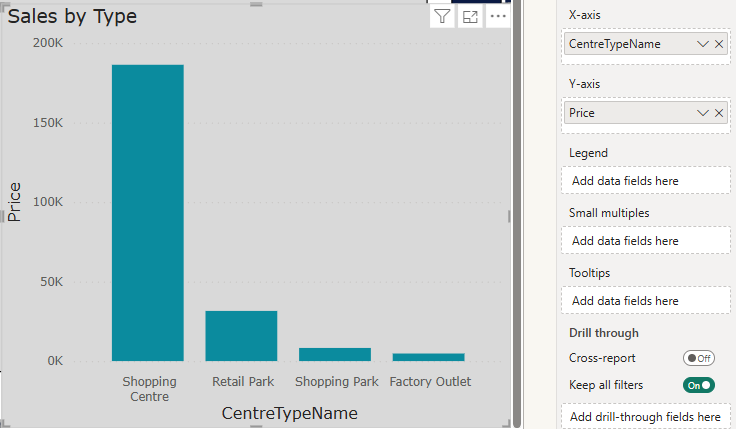Click the 200K axis value
Viewport: 736px width, 429px height.
pos(47,43)
